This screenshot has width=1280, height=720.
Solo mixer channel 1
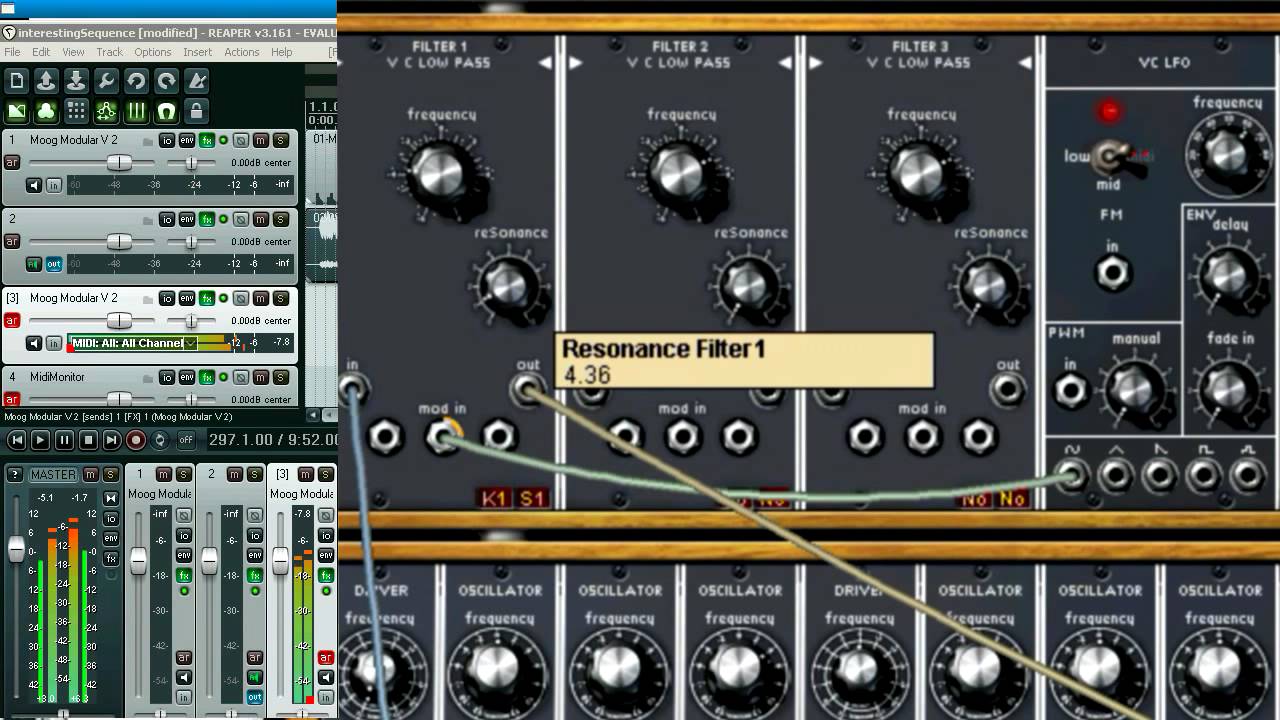[x=184, y=474]
